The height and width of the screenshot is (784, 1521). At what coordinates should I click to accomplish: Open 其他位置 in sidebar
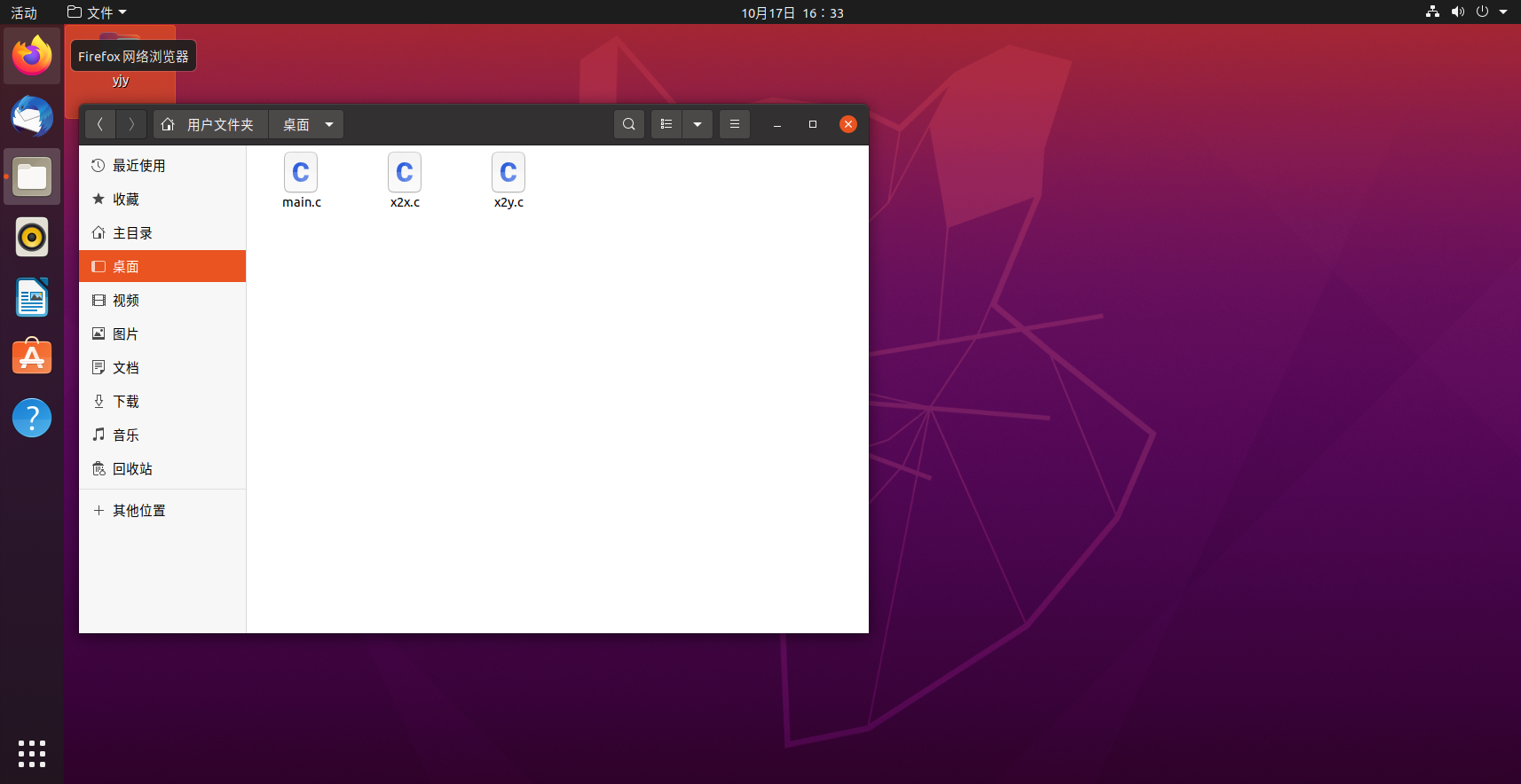(162, 510)
